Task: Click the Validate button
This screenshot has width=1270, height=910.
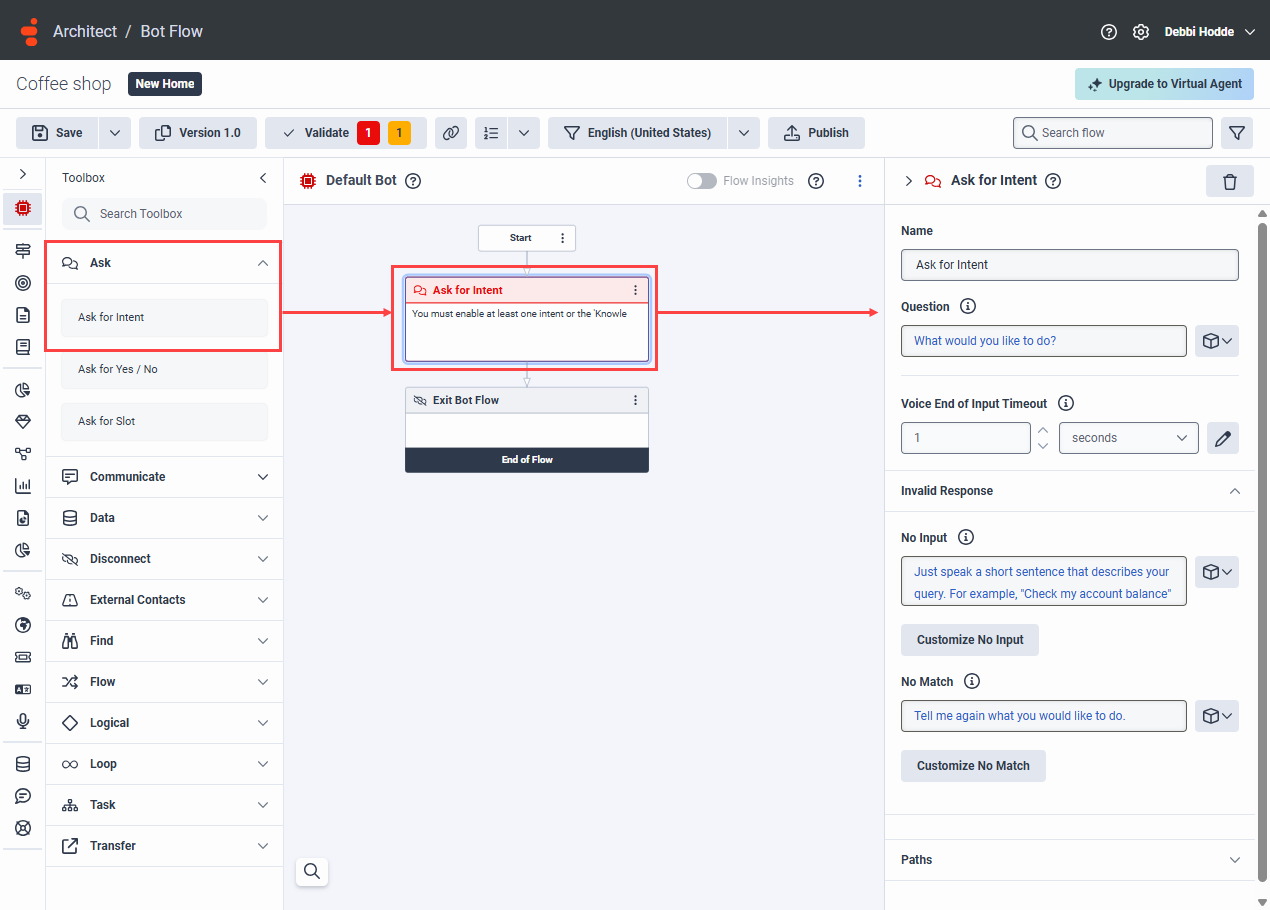Action: 346,133
